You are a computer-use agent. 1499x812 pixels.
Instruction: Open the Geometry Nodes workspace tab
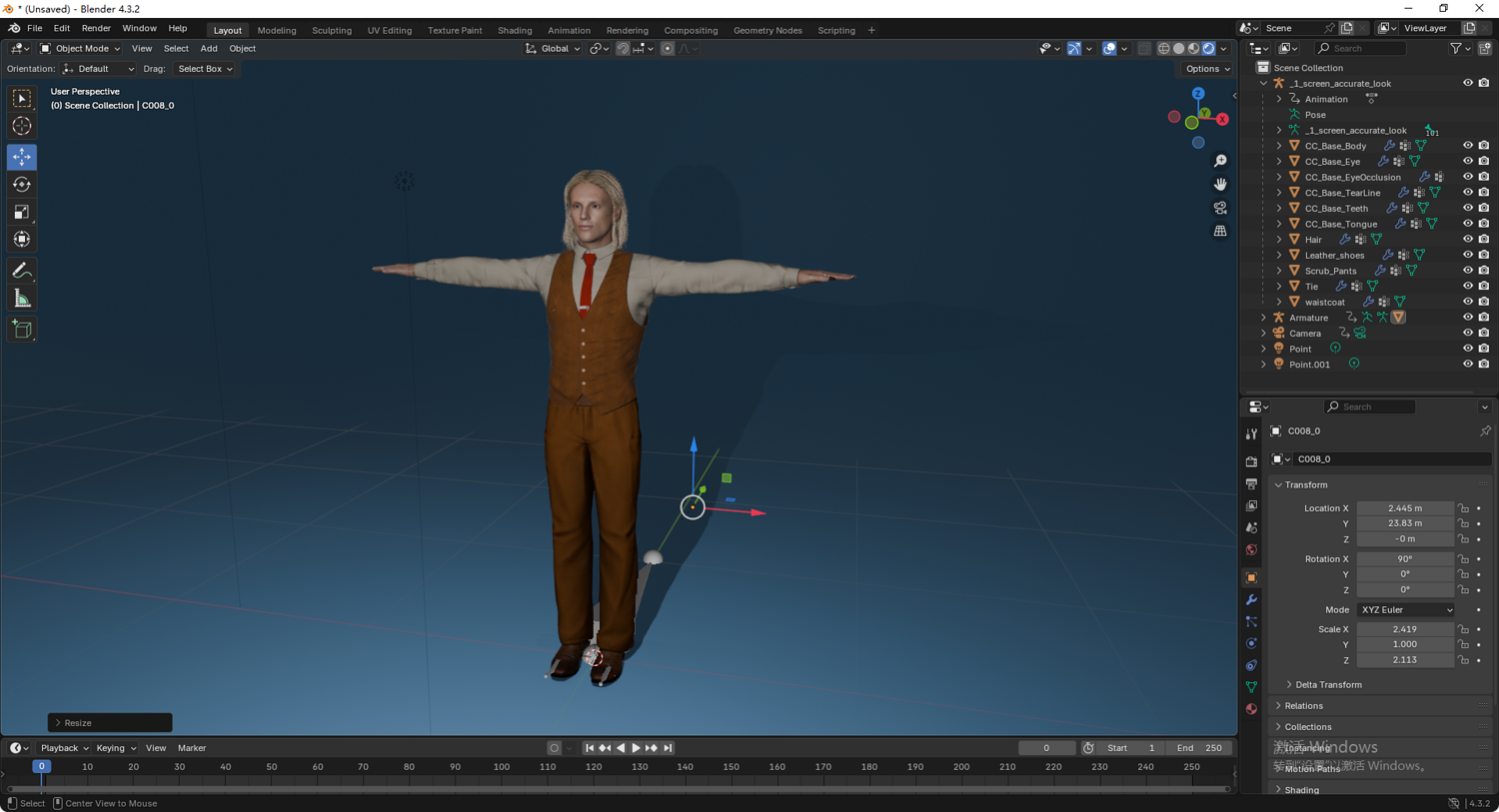767,30
